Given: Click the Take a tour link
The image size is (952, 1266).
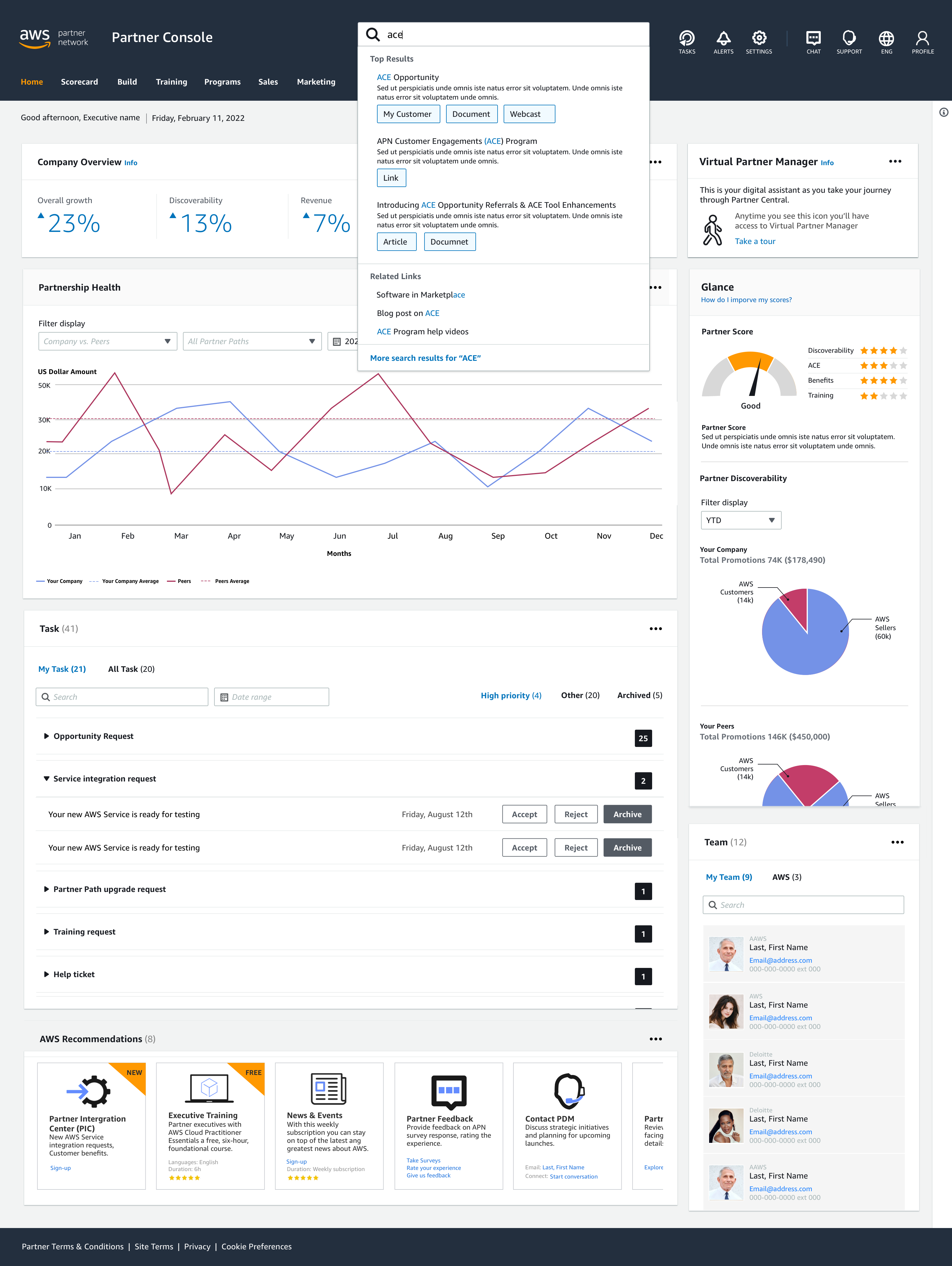Looking at the screenshot, I should [x=755, y=241].
